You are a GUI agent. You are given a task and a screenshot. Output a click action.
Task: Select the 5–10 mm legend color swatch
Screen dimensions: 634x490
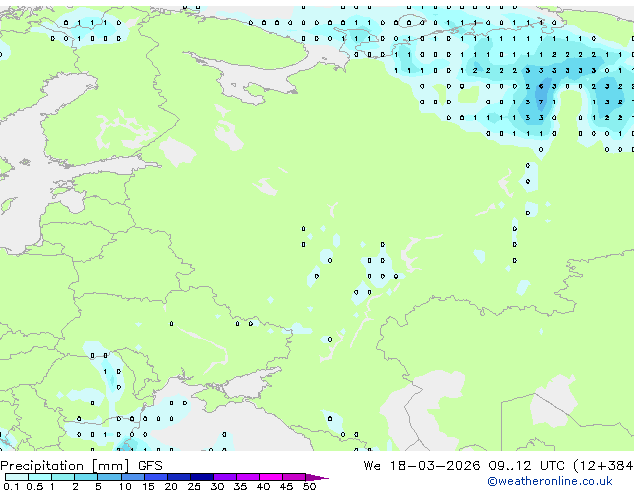(109, 477)
